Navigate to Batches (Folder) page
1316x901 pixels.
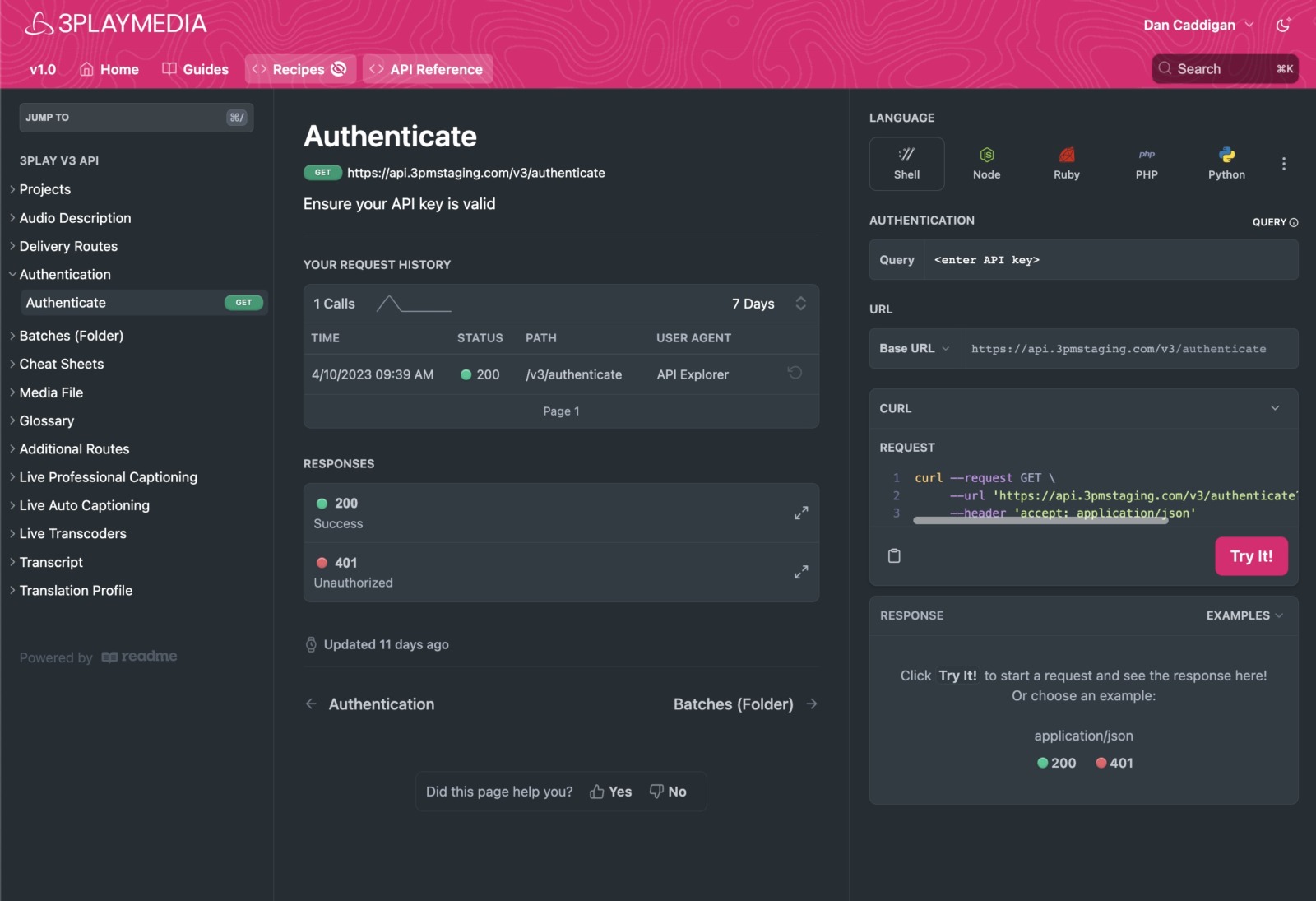click(733, 704)
